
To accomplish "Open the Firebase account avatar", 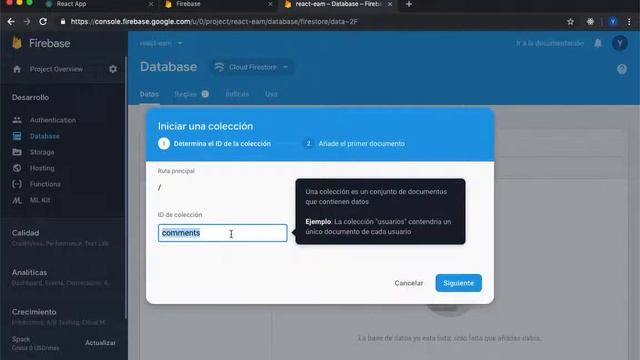I will (620, 43).
